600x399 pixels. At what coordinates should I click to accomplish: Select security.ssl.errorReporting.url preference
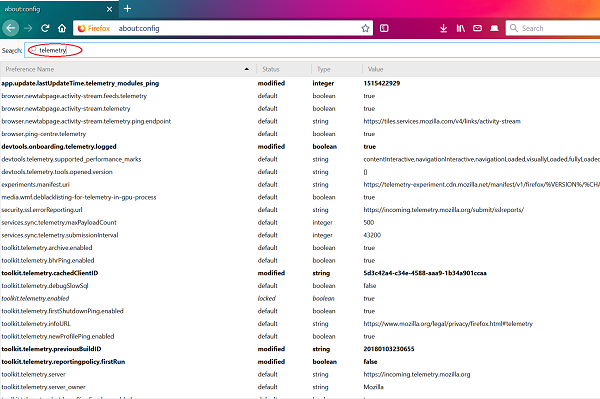click(300, 210)
